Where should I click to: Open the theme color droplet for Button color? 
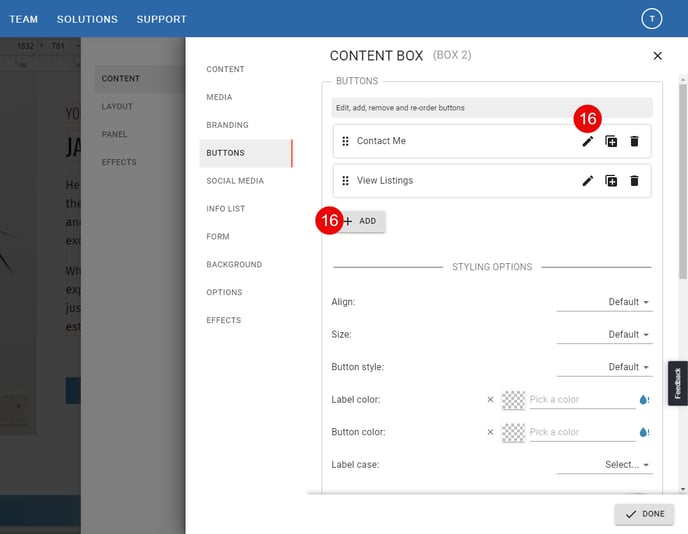pos(644,432)
